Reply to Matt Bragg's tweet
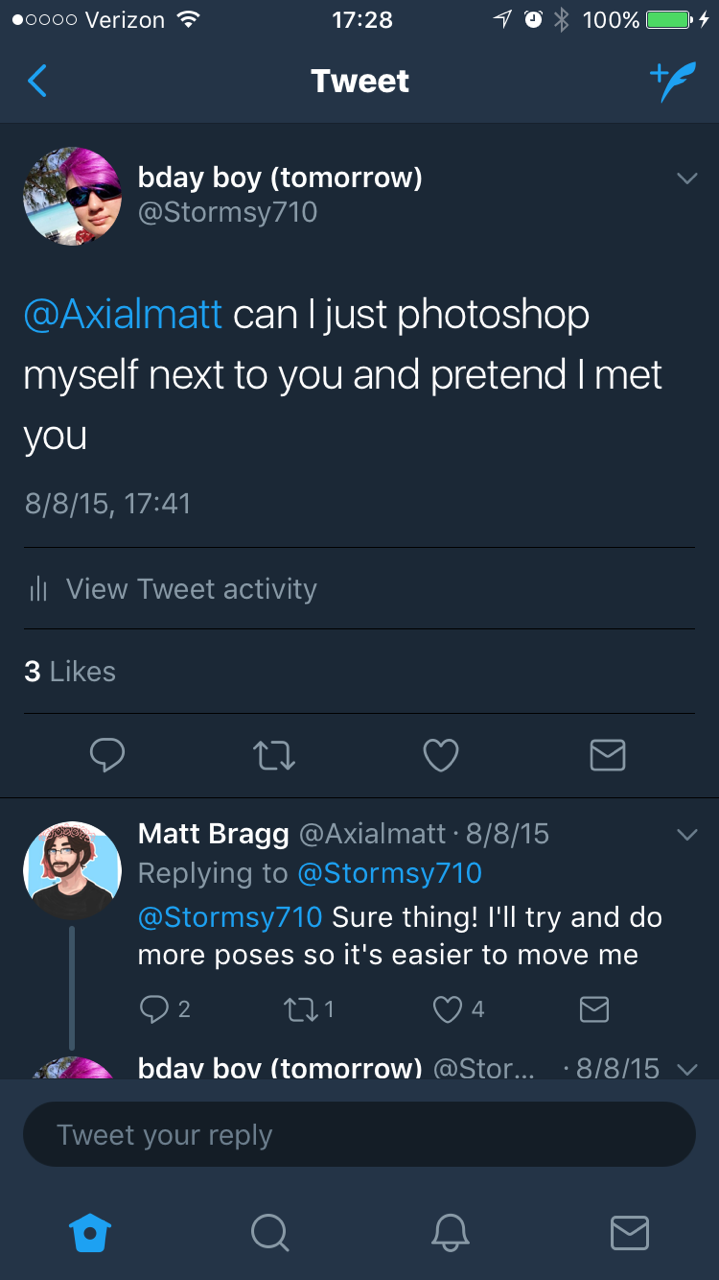The image size is (719, 1280). [156, 1010]
